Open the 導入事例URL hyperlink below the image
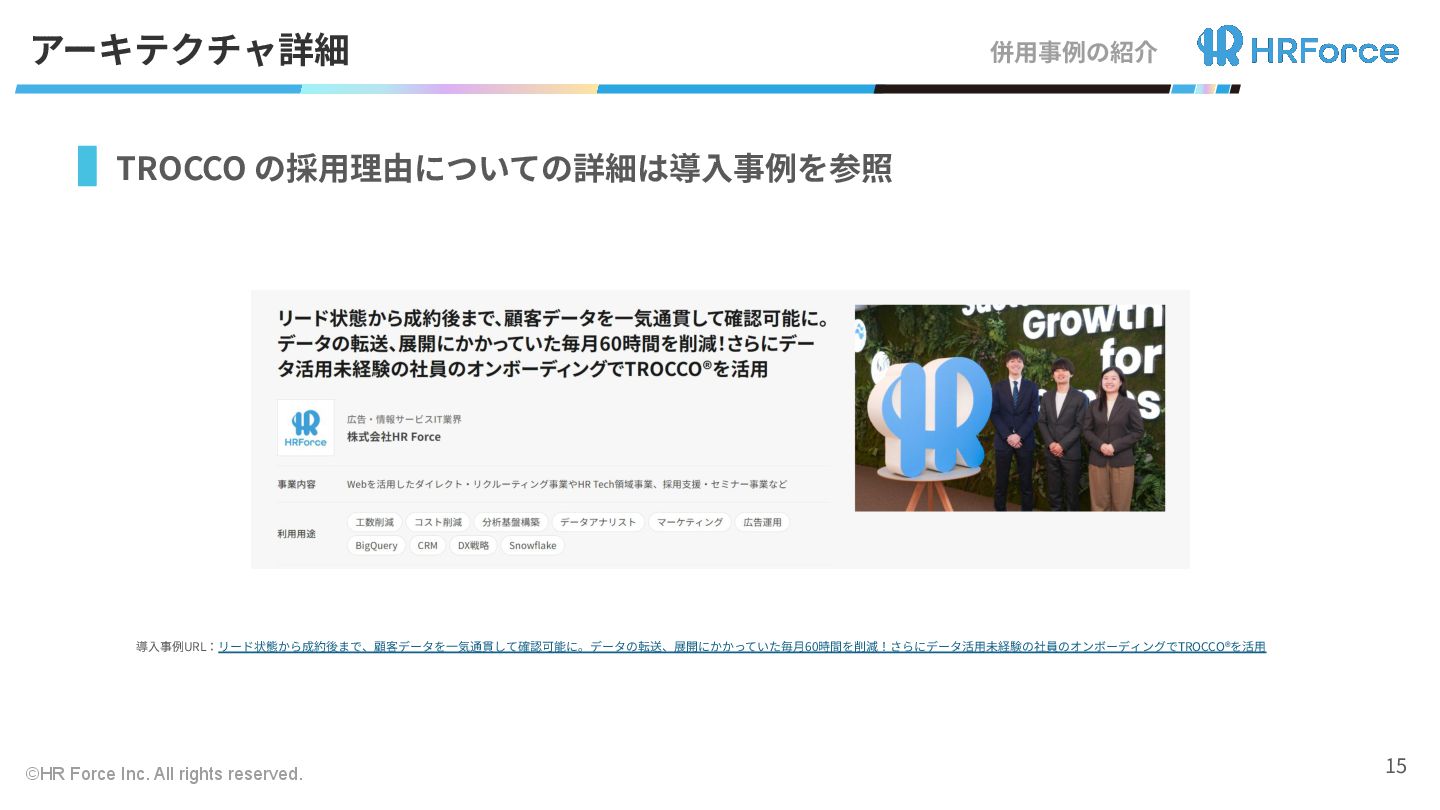Image resolution: width=1440 pixels, height=810 pixels. click(742, 647)
